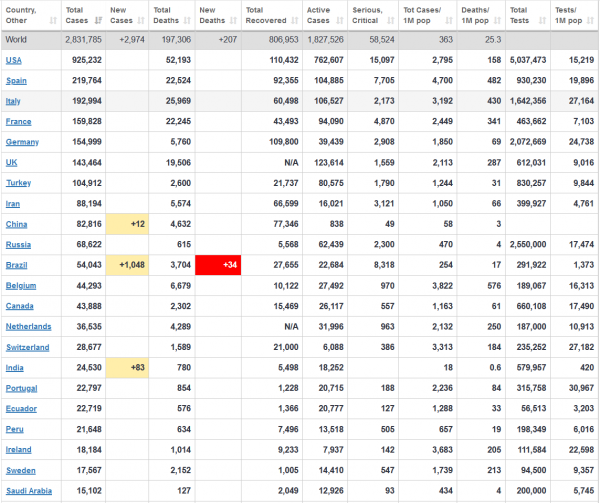Viewport: 600px width, 503px height.
Task: Click Tests/1M pop sort icon
Action: [591, 21]
